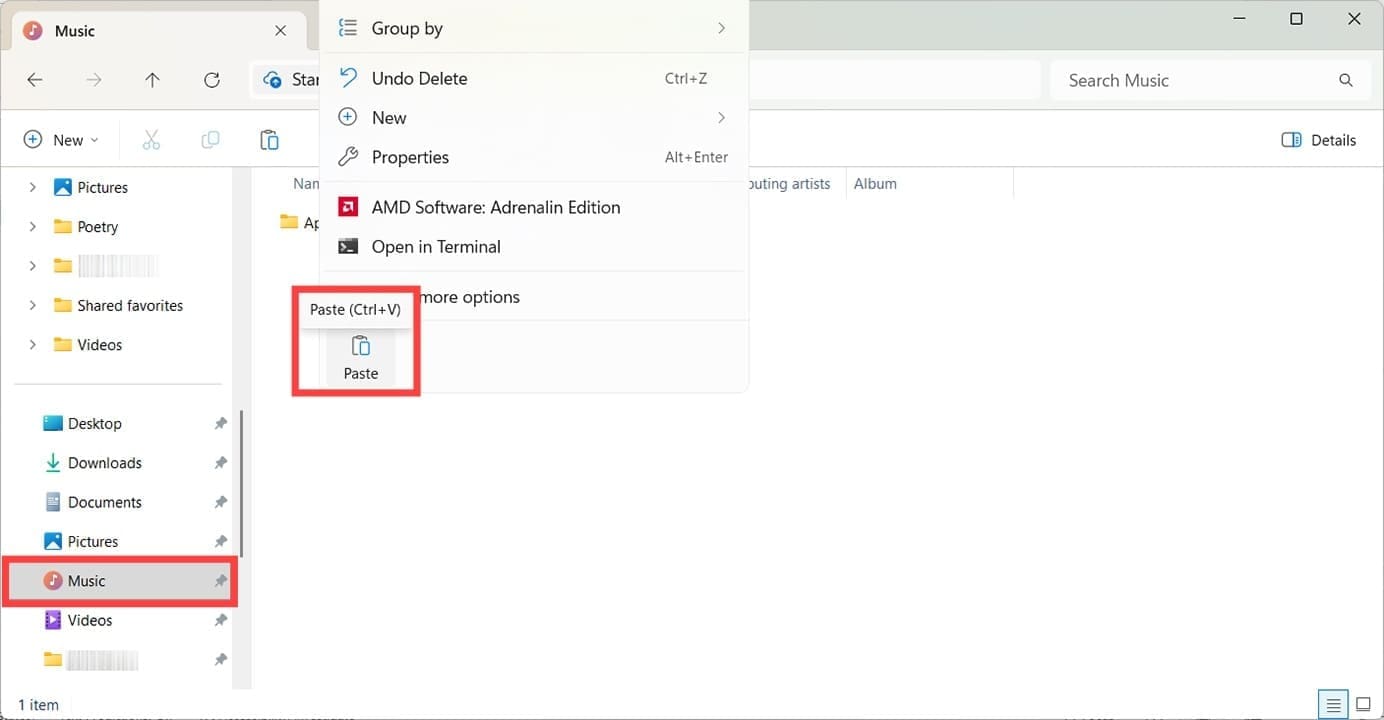Click the Properties wrench icon

tap(348, 157)
